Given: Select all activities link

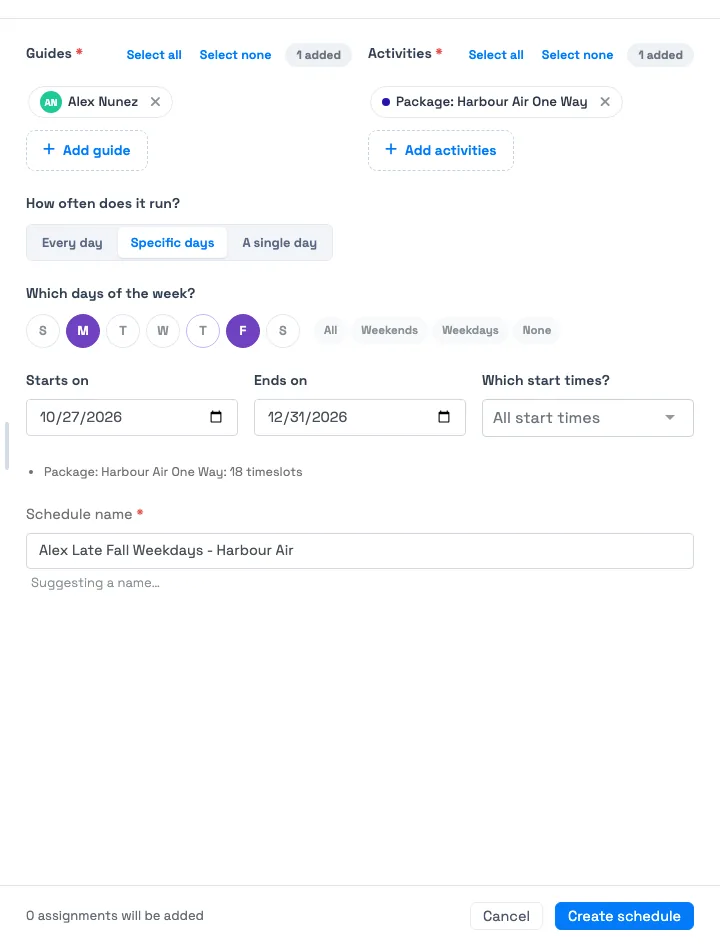Looking at the screenshot, I should pos(496,55).
